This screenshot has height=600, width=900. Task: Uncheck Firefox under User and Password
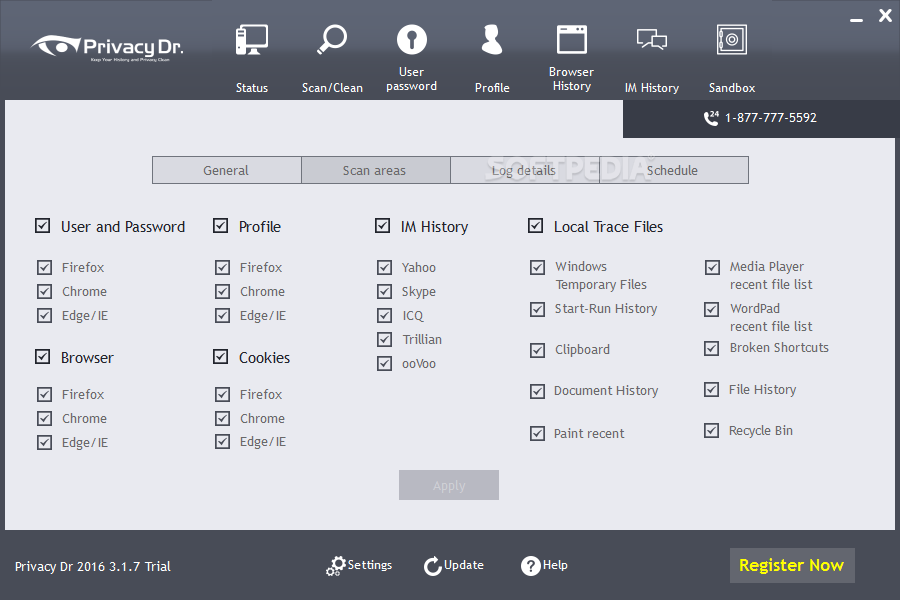(44, 268)
